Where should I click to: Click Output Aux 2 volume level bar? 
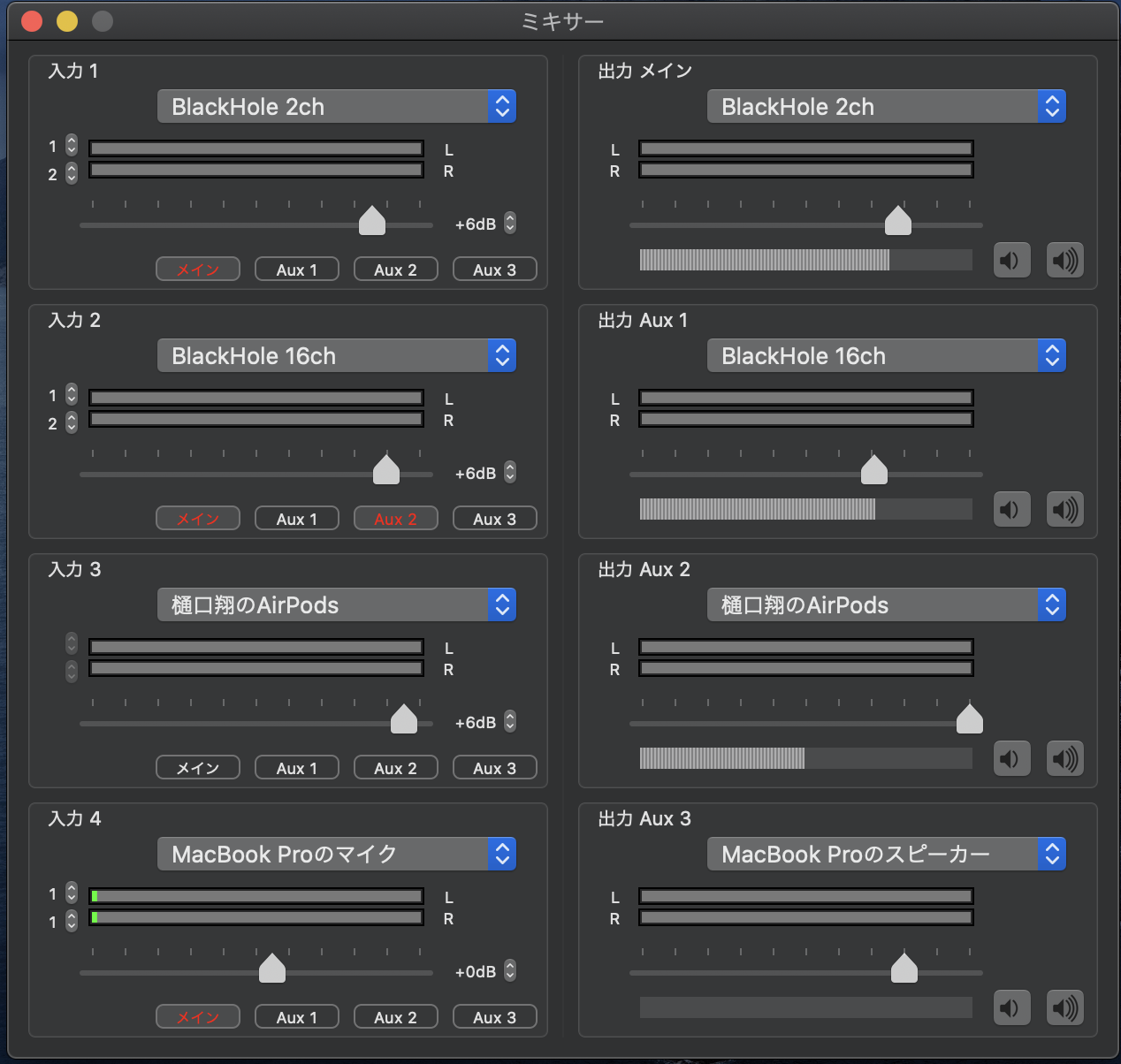[806, 758]
